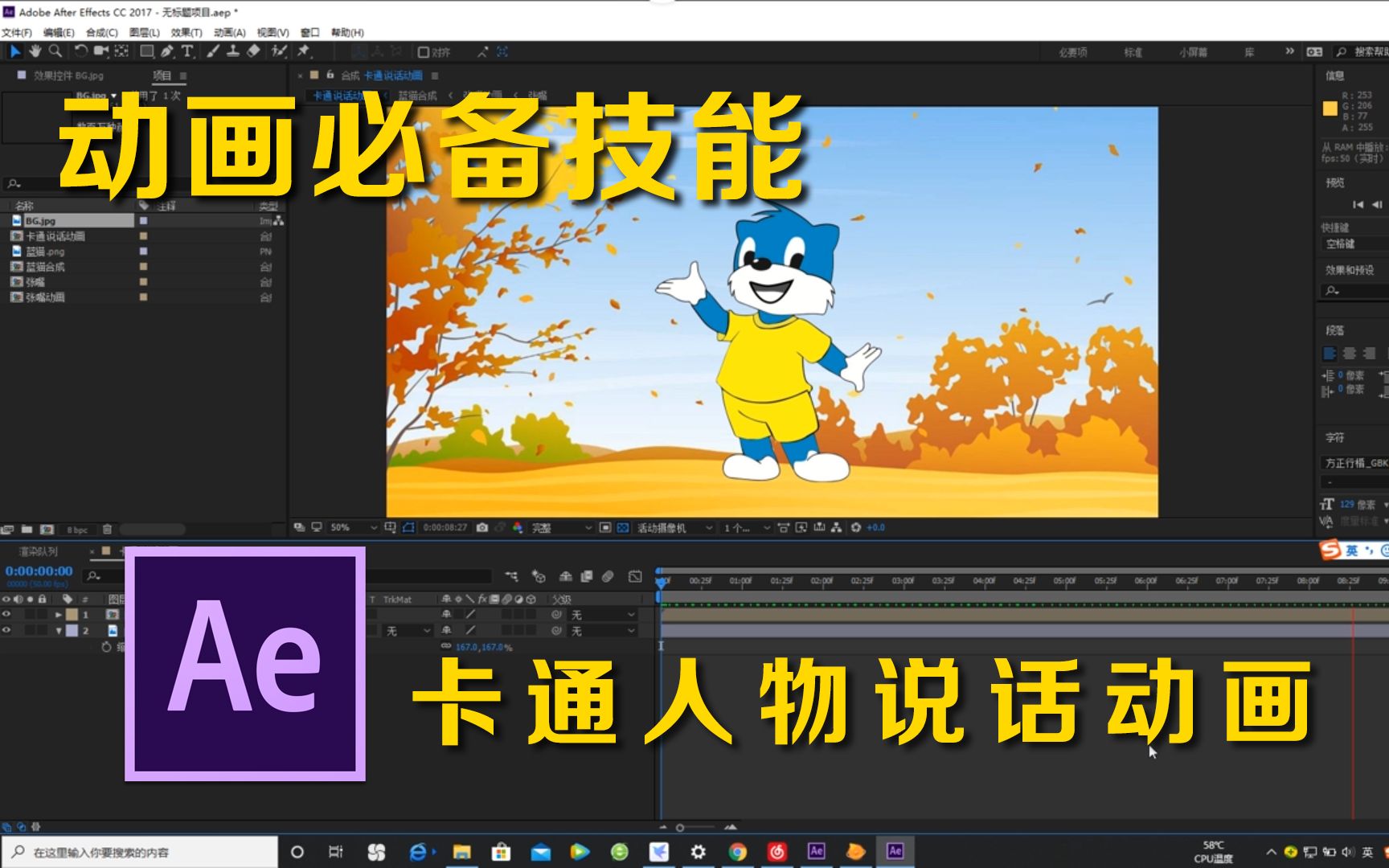
Task: Select the Puppet Pin tool
Action: tap(304, 51)
